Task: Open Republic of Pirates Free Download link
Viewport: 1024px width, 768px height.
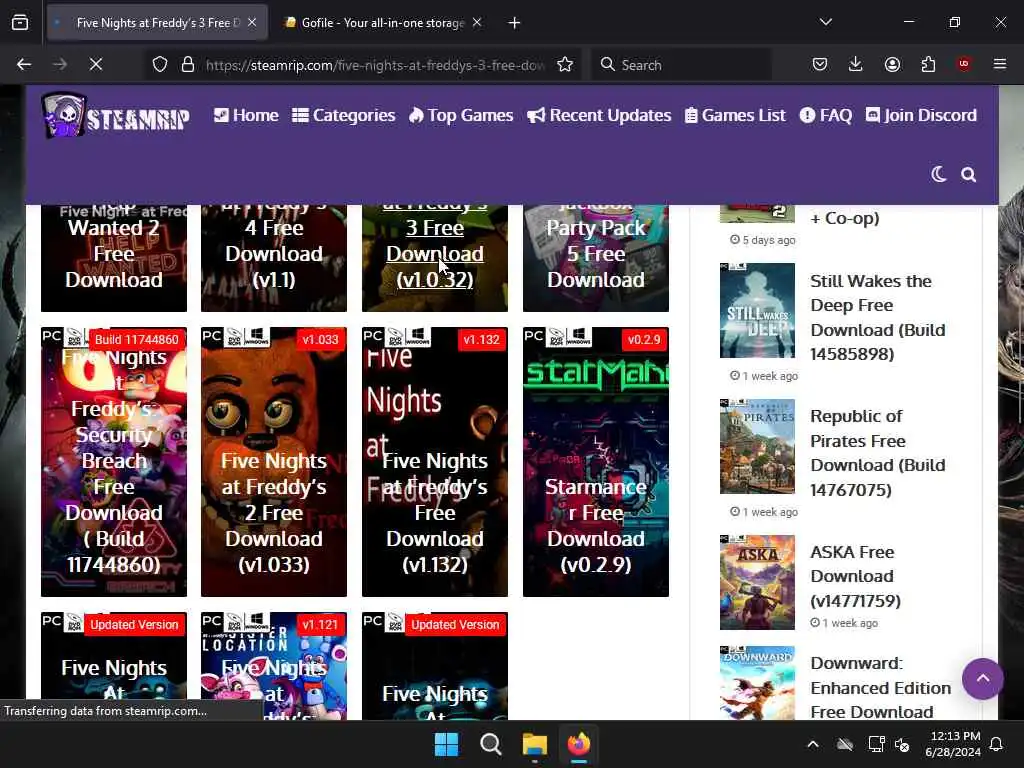Action: tap(878, 453)
